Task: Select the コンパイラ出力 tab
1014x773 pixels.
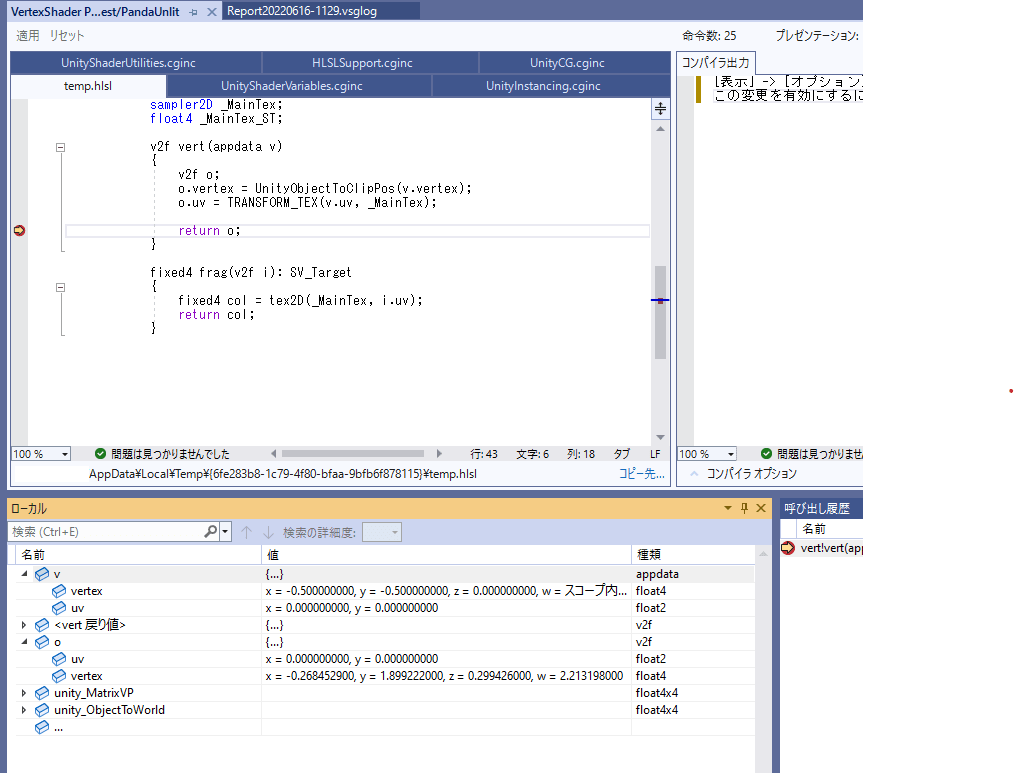Action: [x=715, y=63]
